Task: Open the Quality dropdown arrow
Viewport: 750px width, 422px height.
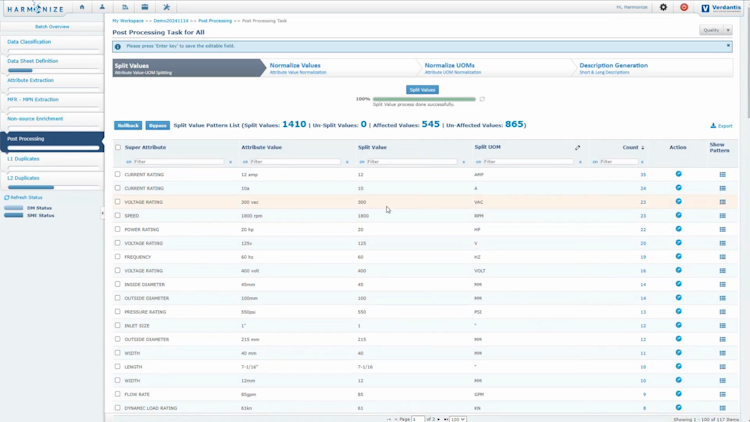Action: (728, 30)
